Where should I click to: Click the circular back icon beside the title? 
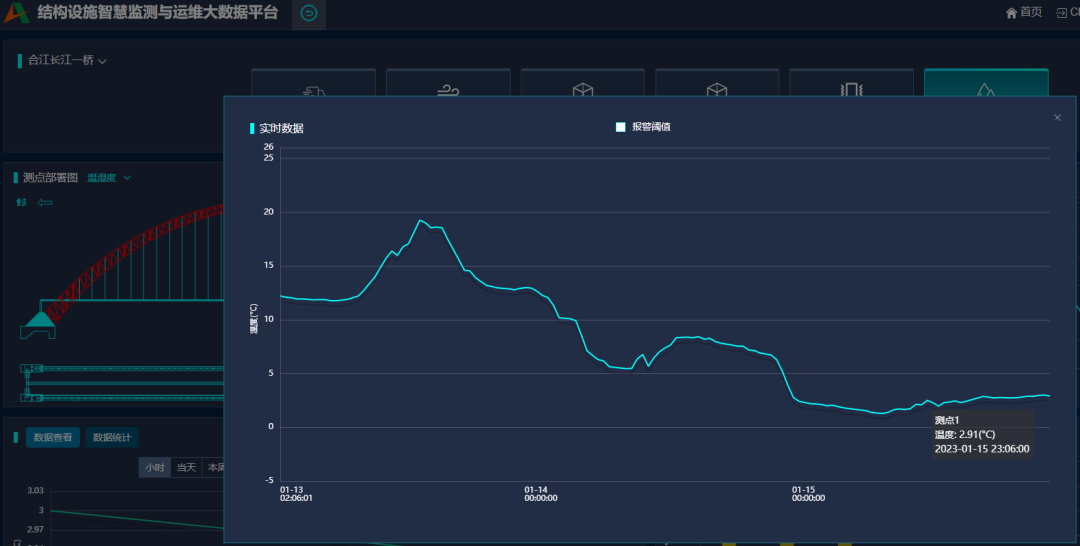click(309, 13)
